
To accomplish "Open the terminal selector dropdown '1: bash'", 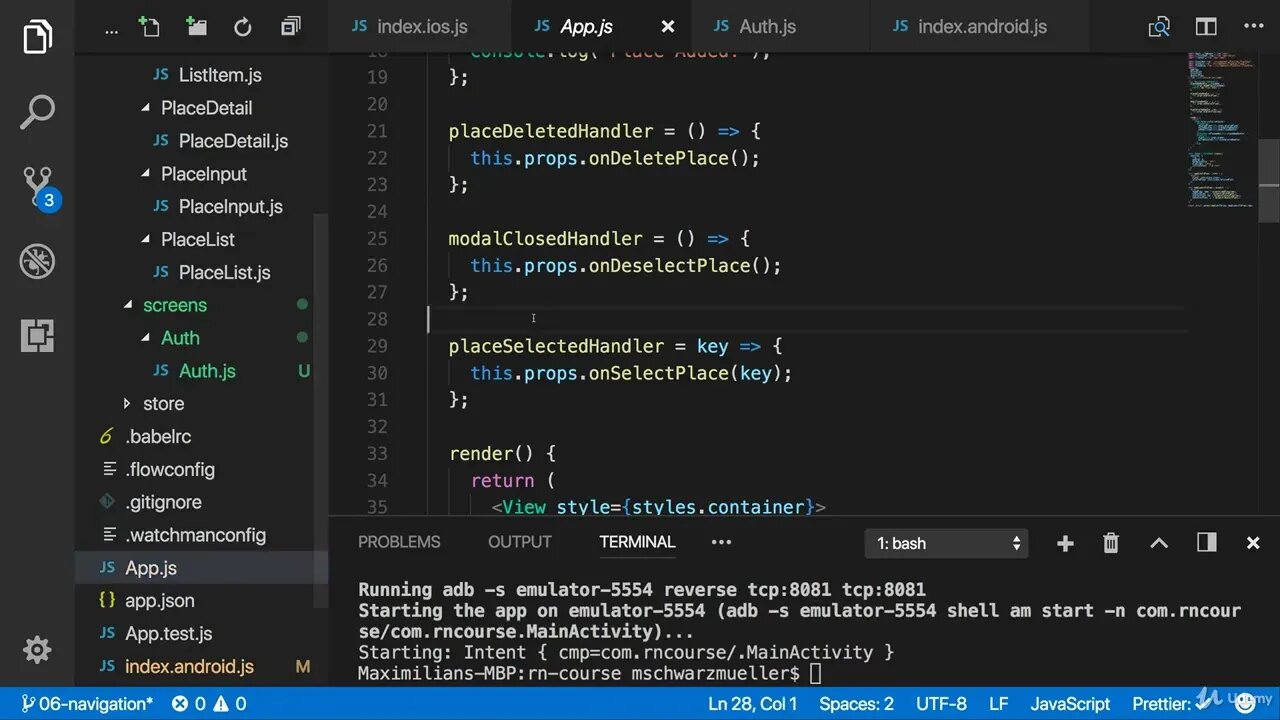I will click(946, 543).
